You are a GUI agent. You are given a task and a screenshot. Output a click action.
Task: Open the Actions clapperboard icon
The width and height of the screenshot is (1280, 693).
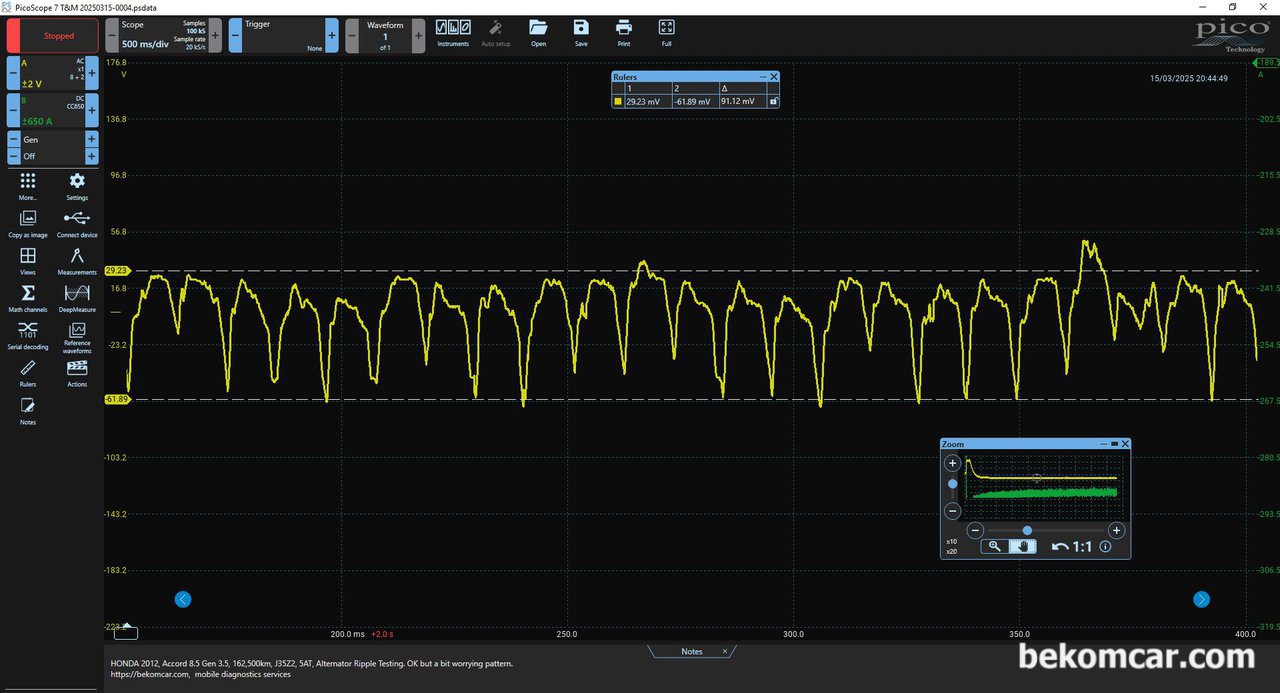(x=77, y=374)
